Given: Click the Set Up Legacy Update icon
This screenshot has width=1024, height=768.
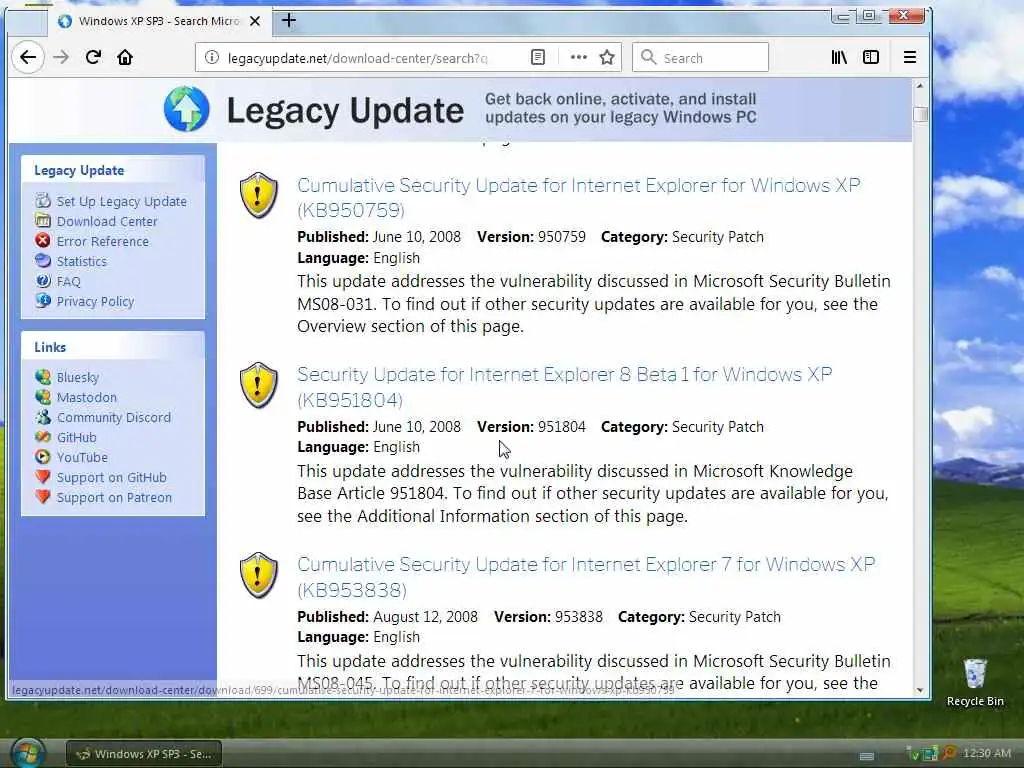Looking at the screenshot, I should (x=43, y=200).
